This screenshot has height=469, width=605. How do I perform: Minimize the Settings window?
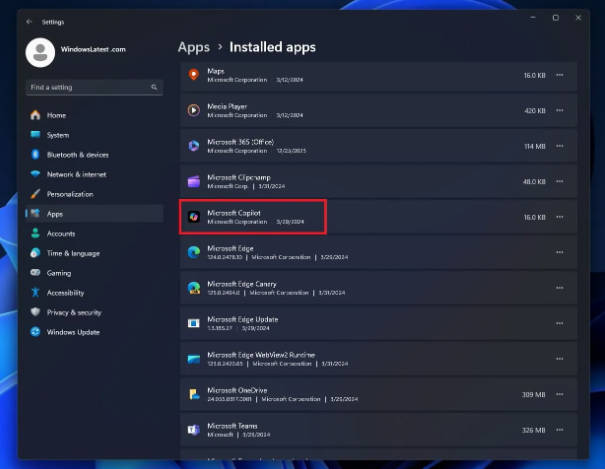[x=533, y=18]
